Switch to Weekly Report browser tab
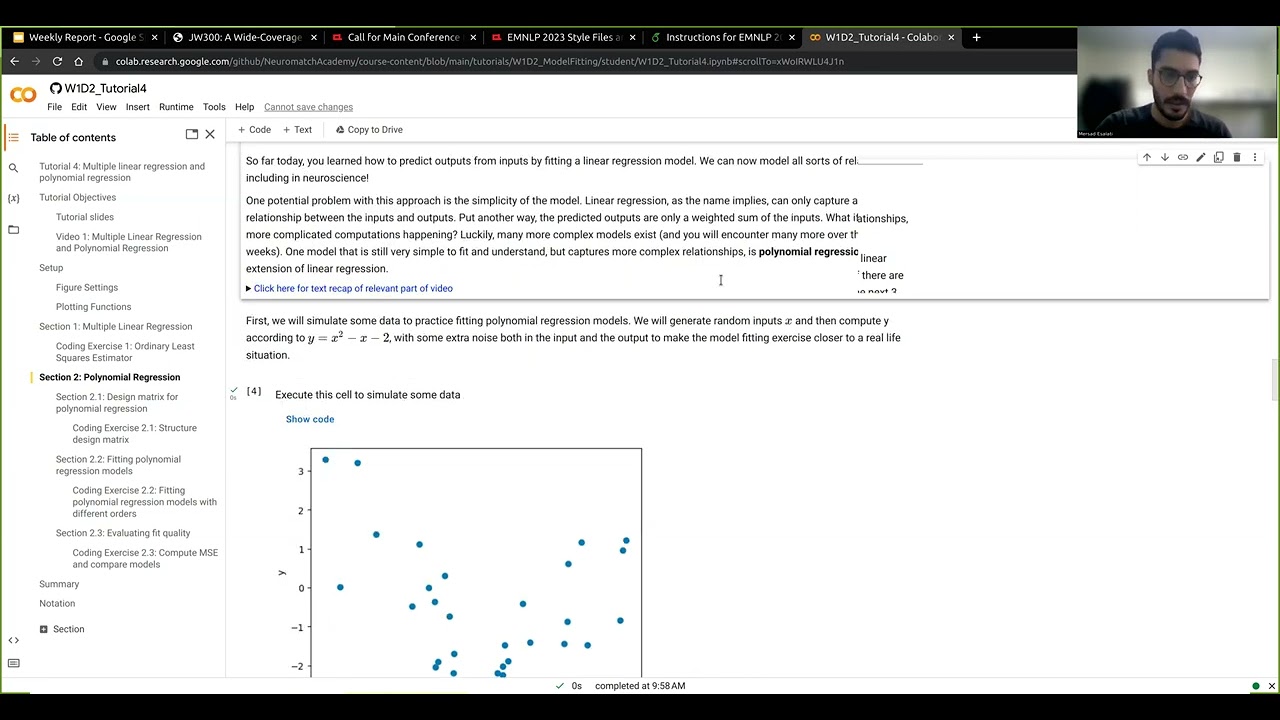This screenshot has height=720, width=1280. (85, 37)
